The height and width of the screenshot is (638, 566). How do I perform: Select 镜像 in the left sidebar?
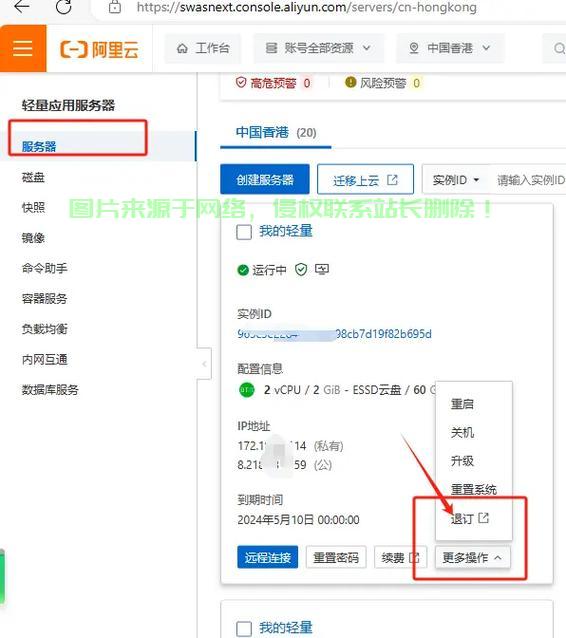[x=33, y=238]
